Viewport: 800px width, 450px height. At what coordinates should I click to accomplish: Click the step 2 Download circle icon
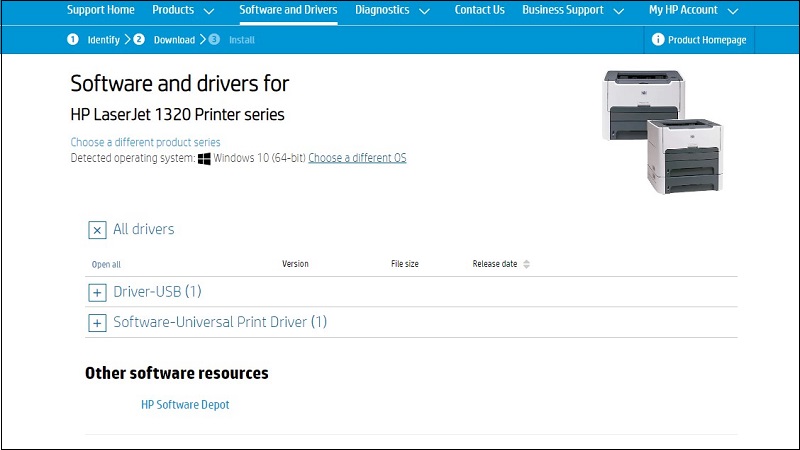tap(139, 40)
